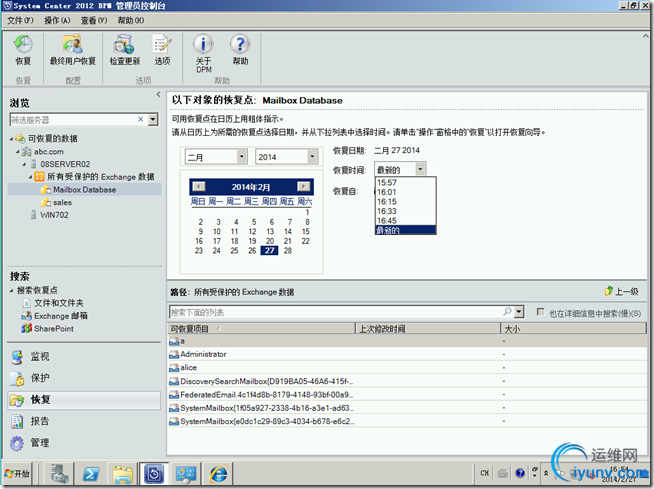Open Server Manager from the taskbar
654x489 pixels.
[x=59, y=474]
